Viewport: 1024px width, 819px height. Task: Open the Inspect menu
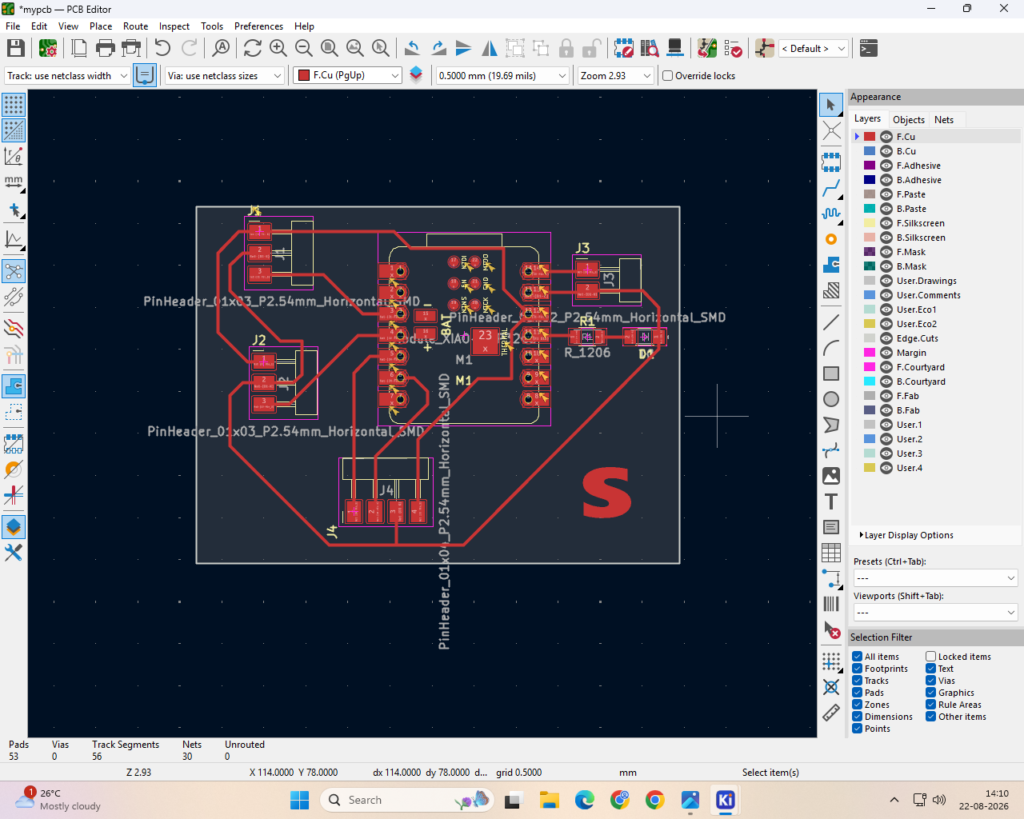click(174, 26)
